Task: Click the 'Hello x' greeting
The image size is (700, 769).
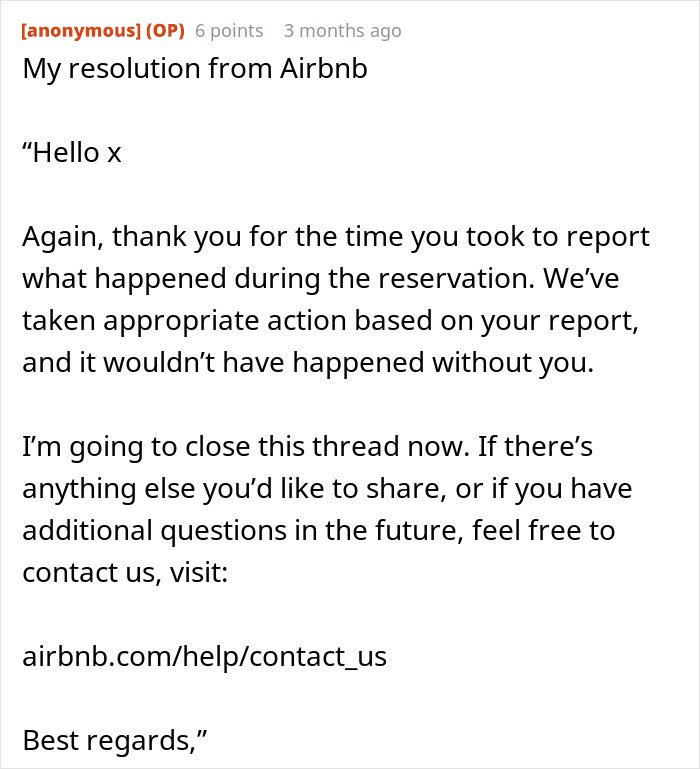Action: (72, 153)
